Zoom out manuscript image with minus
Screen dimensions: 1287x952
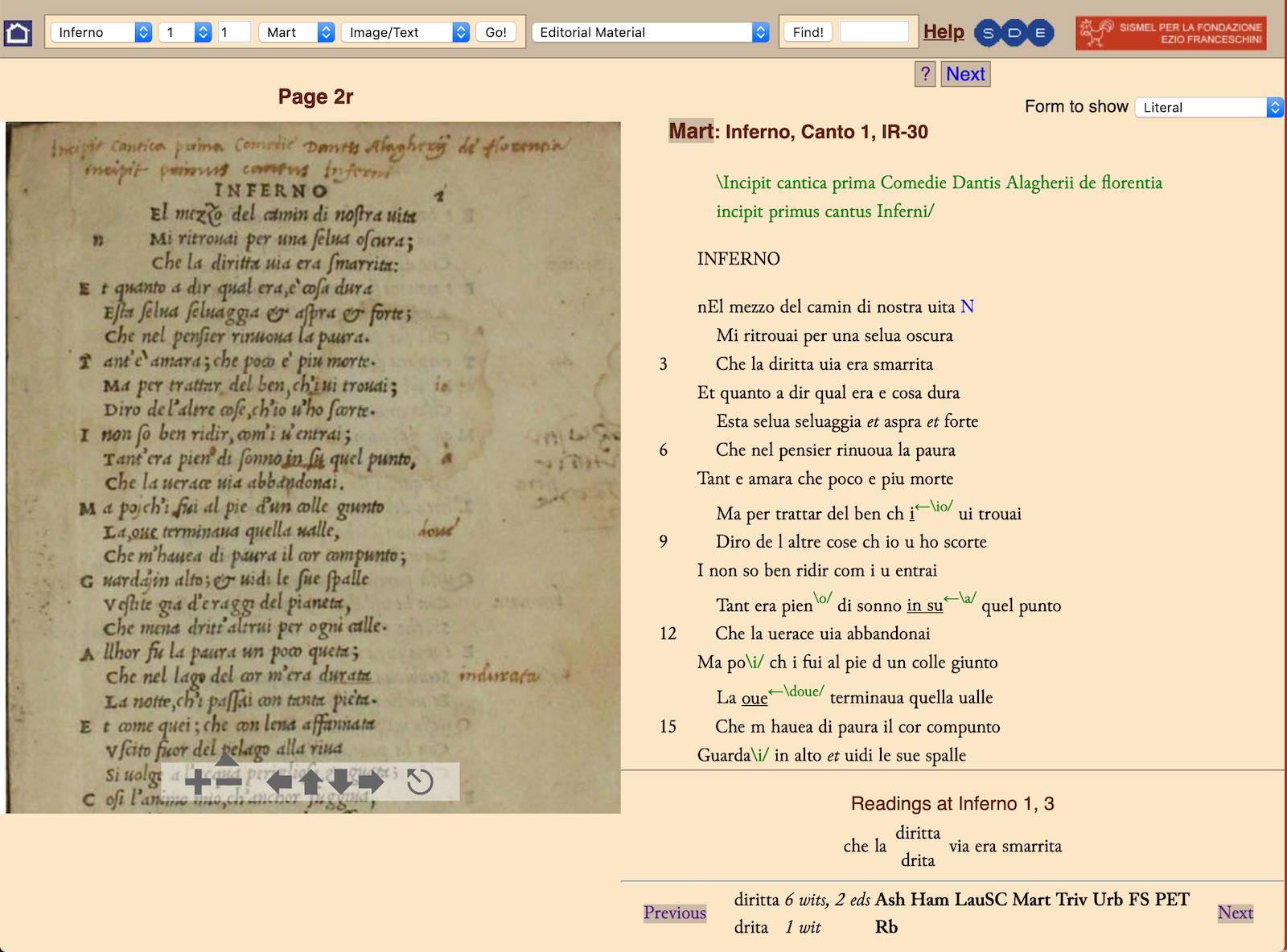click(x=228, y=782)
